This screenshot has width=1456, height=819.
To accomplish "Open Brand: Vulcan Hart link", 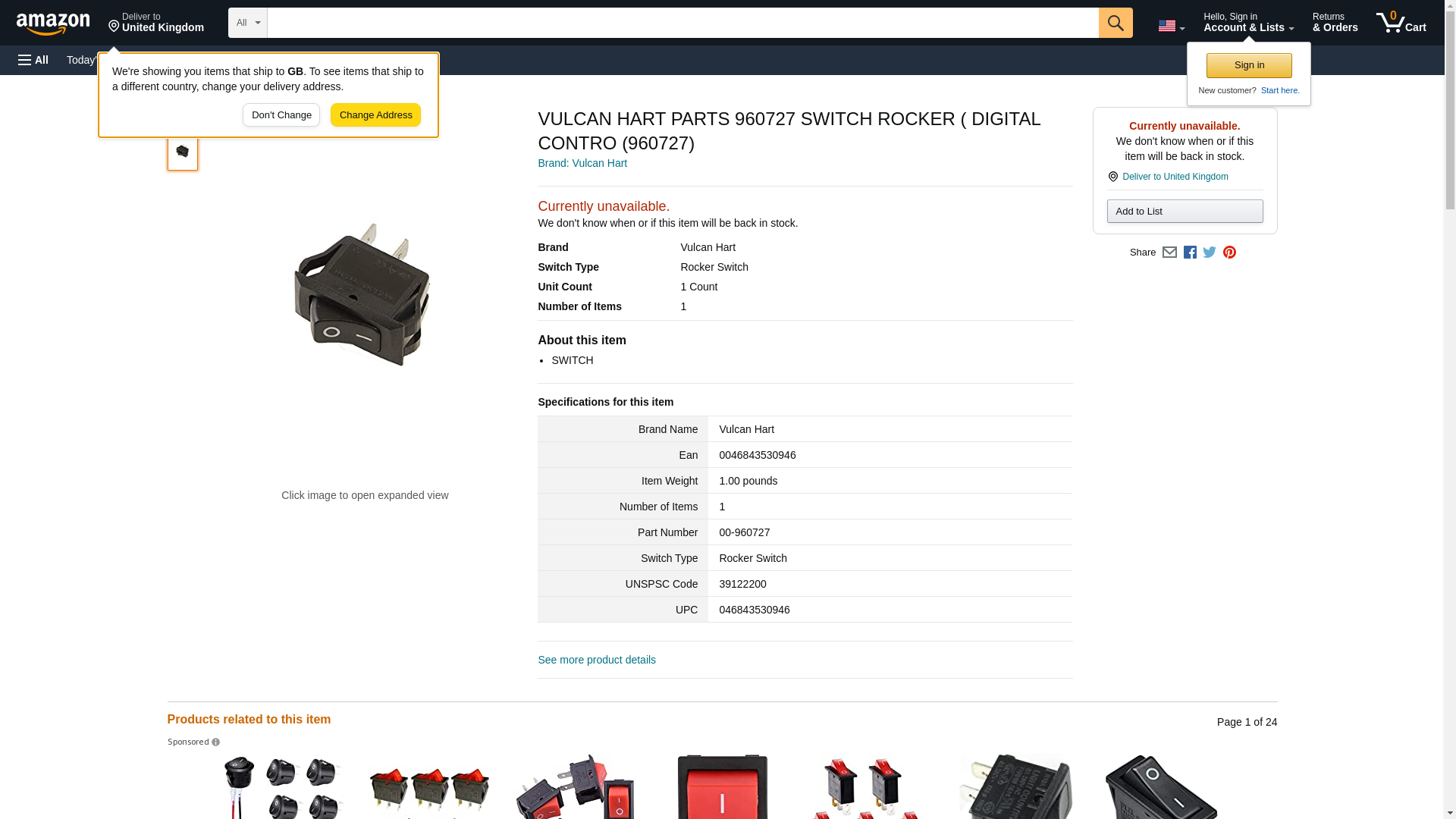I will tap(582, 163).
